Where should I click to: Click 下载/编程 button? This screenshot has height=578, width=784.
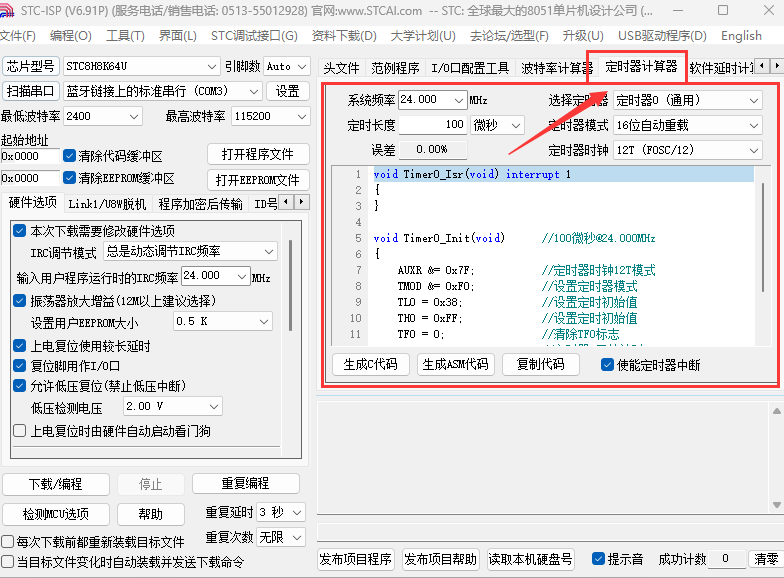click(x=56, y=484)
